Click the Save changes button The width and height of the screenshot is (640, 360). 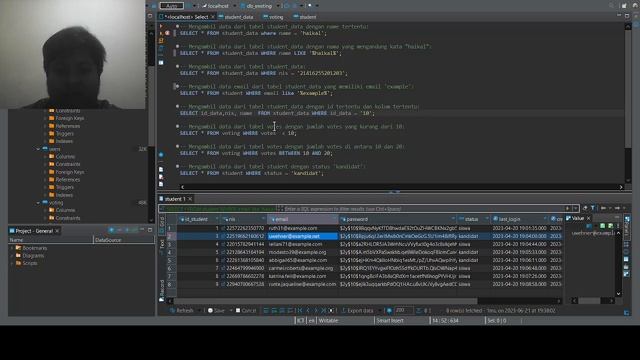pyautogui.click(x=216, y=311)
